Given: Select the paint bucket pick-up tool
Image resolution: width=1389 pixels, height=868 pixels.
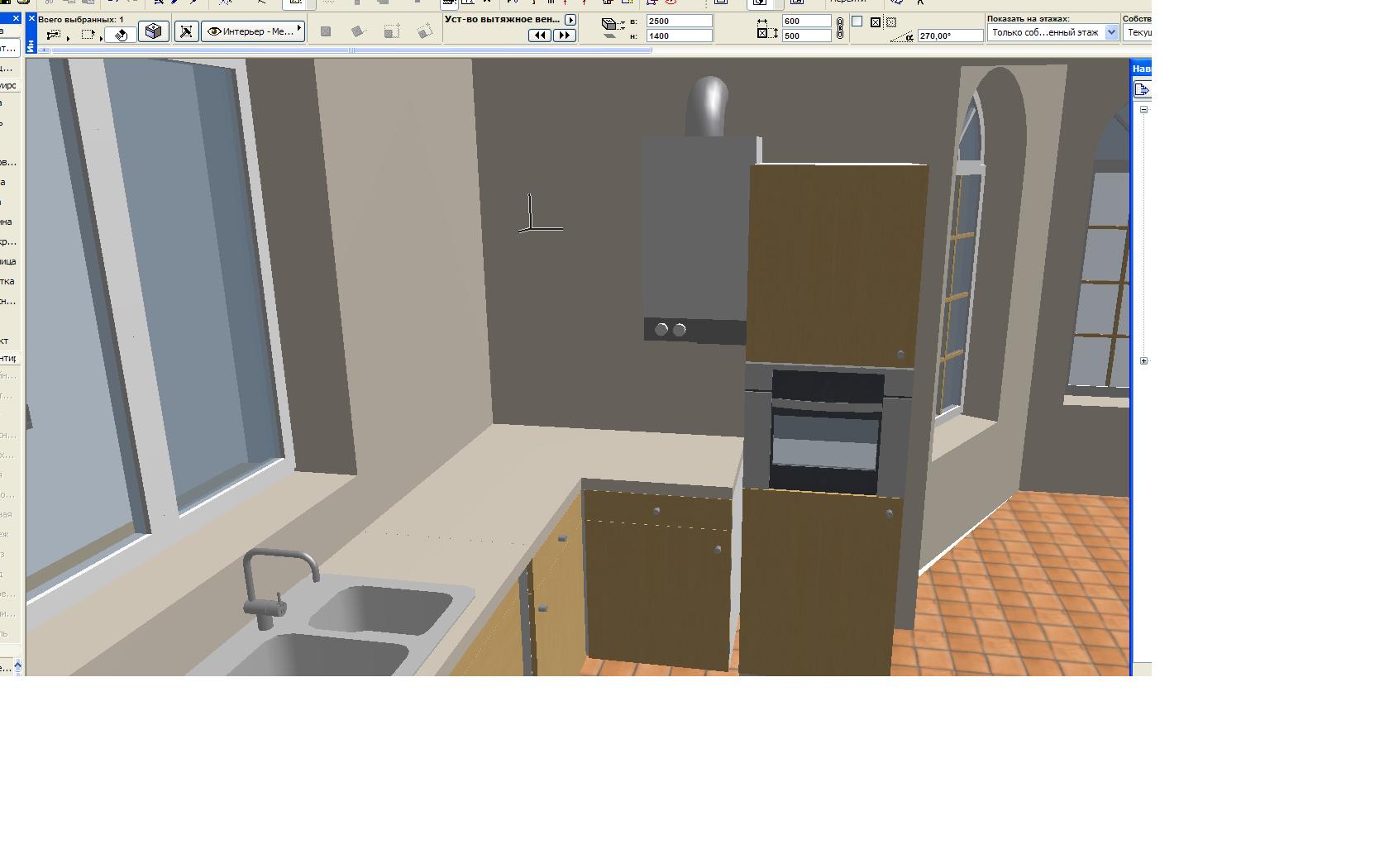Looking at the screenshot, I should pos(121,34).
